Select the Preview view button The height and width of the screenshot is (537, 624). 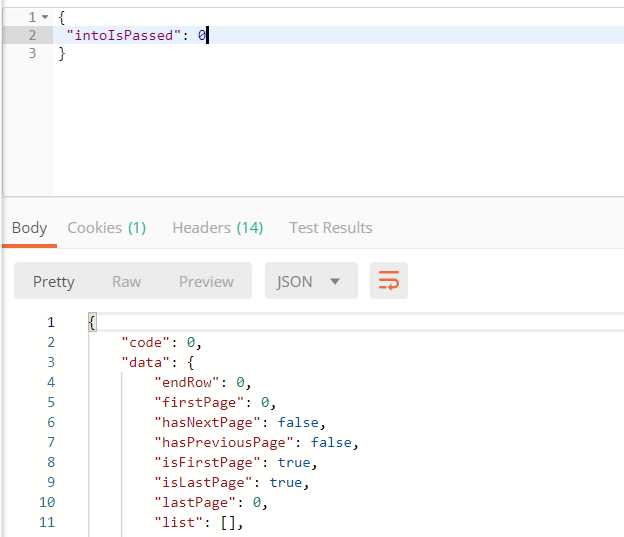206,281
